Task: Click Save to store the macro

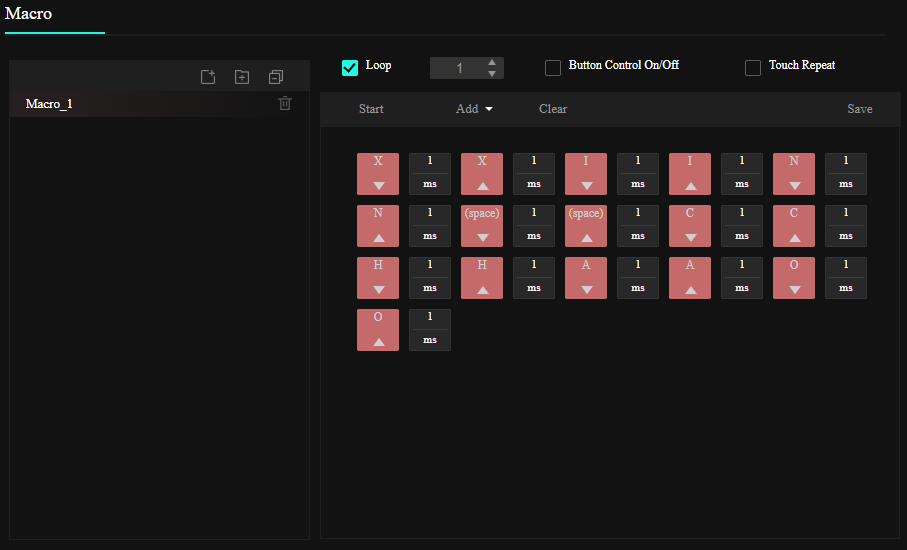Action: pos(859,109)
